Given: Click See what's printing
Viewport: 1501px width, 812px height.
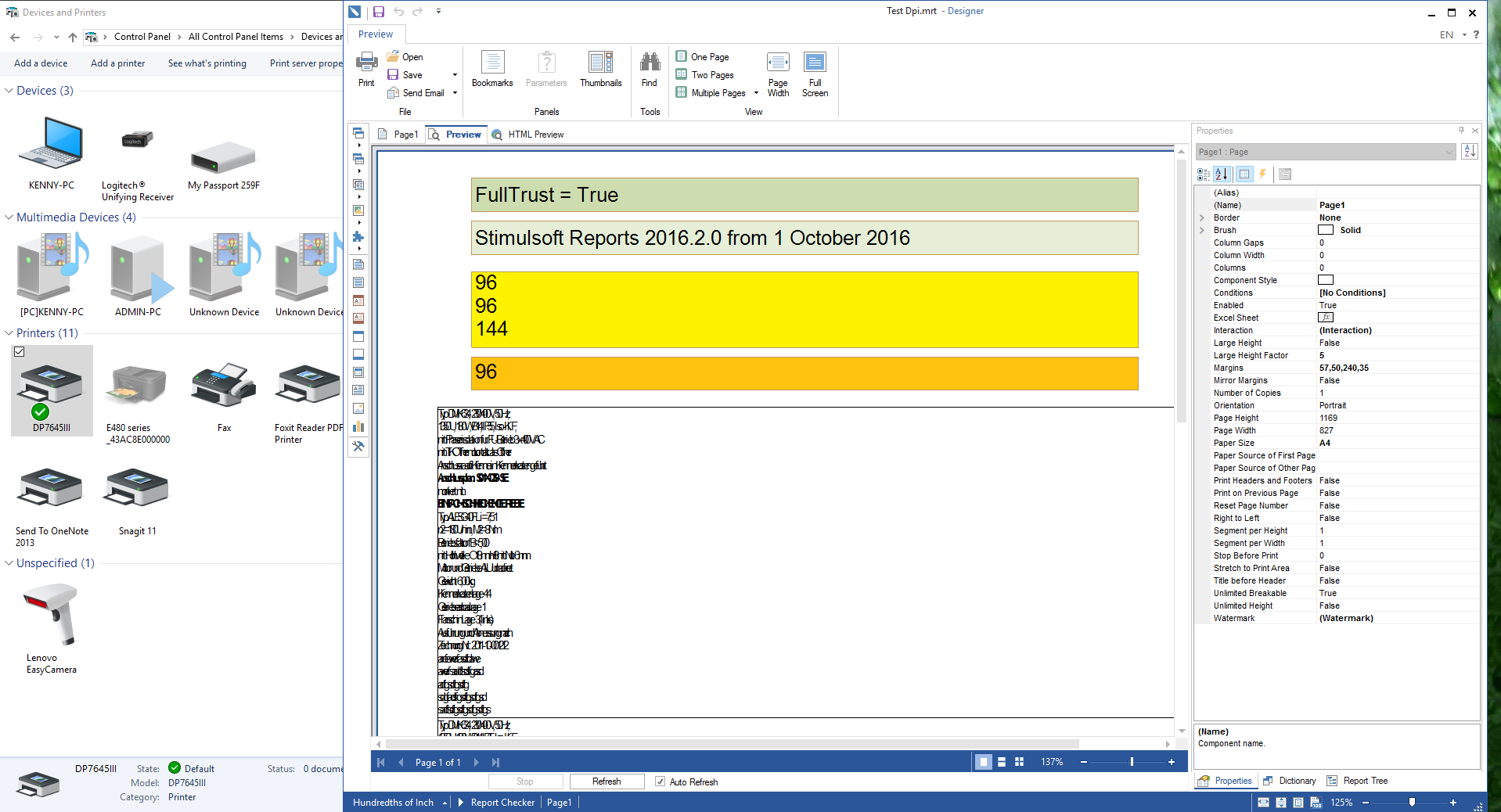Looking at the screenshot, I should click(207, 63).
